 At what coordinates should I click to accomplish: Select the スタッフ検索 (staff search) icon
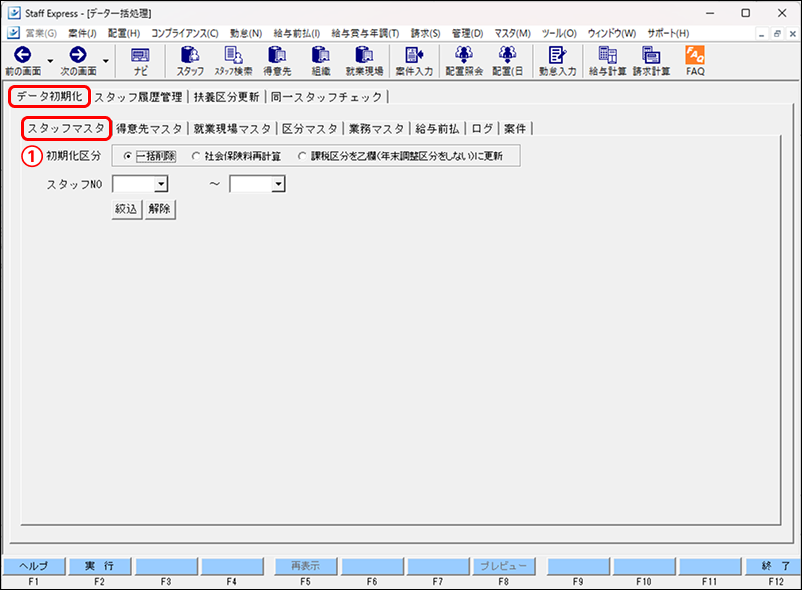pos(232,62)
